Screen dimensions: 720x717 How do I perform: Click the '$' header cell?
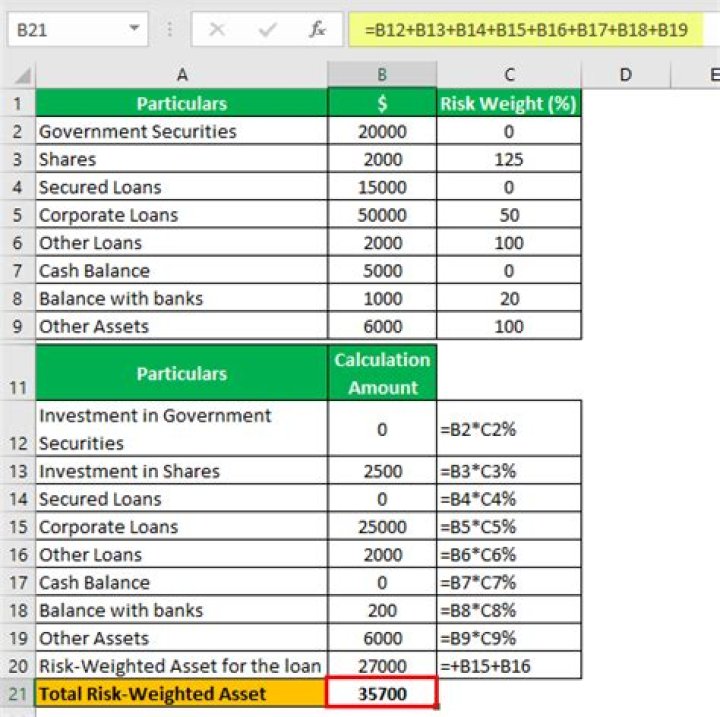pyautogui.click(x=382, y=103)
